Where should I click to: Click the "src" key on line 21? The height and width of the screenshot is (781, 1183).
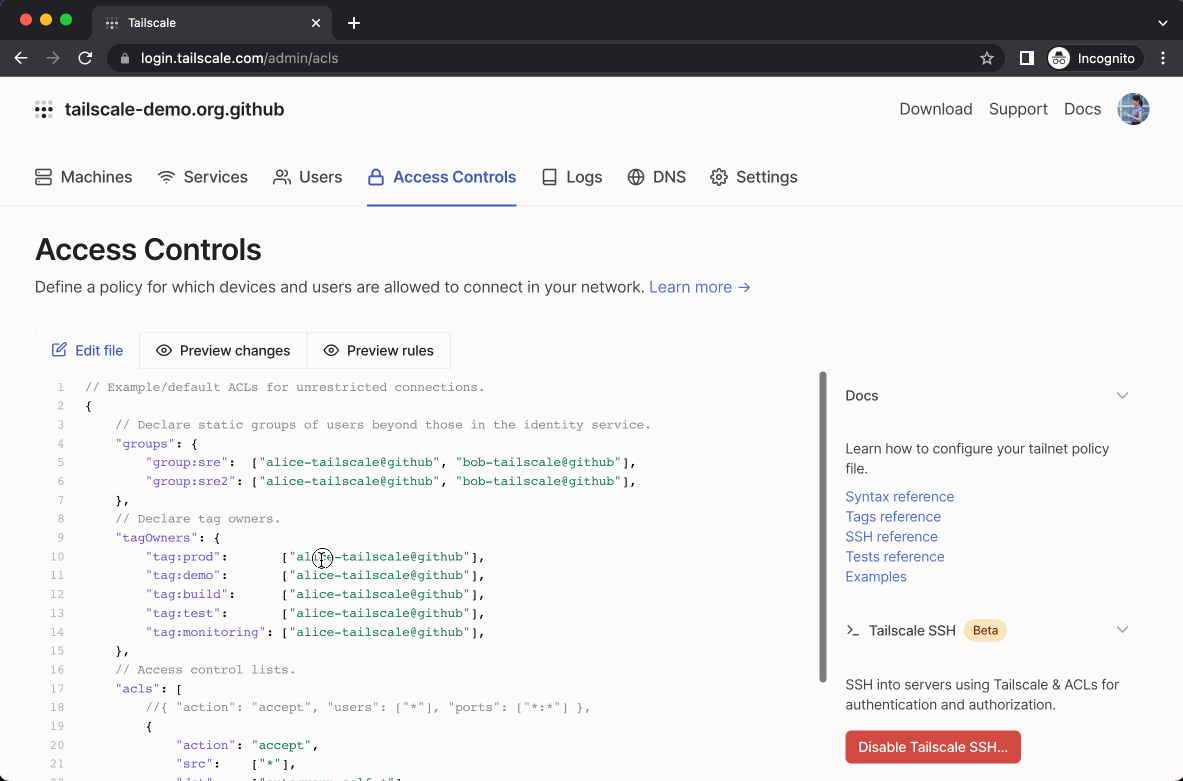195,764
